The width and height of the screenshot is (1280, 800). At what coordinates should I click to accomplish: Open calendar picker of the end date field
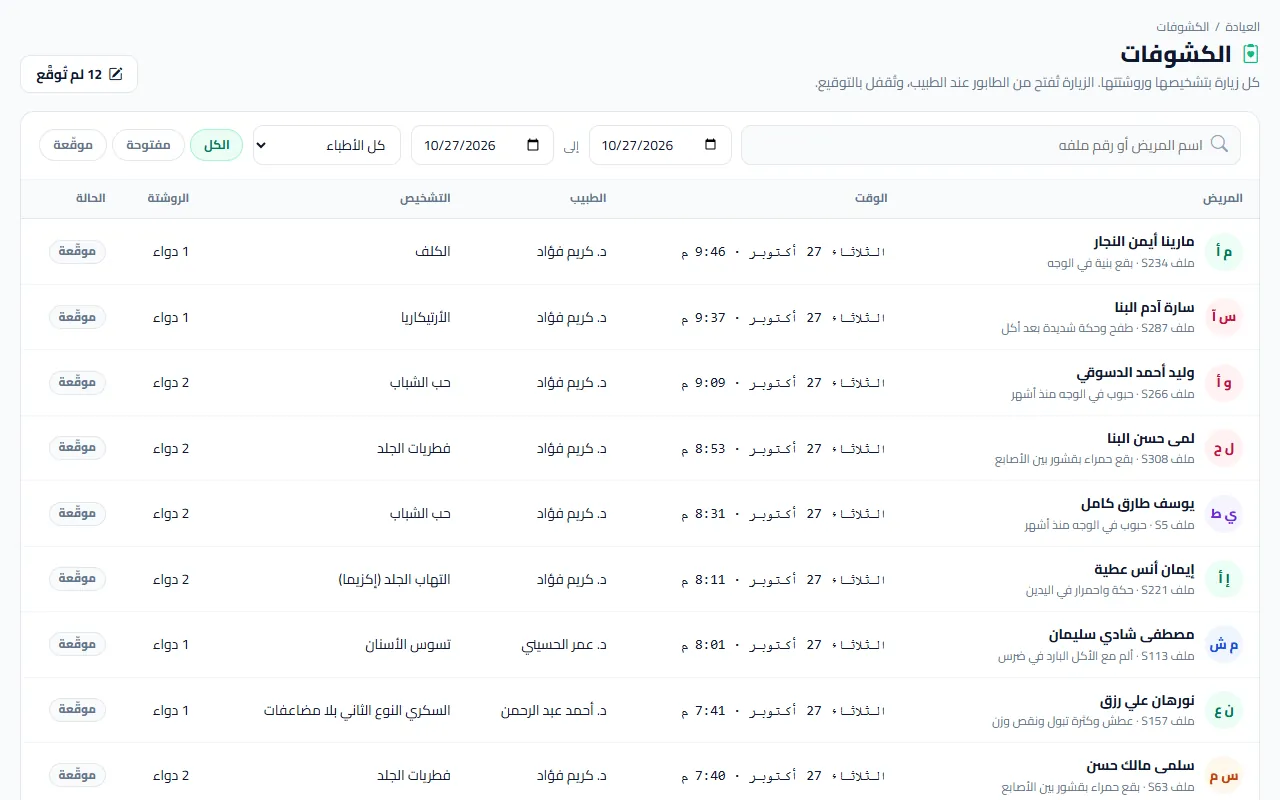coord(533,145)
